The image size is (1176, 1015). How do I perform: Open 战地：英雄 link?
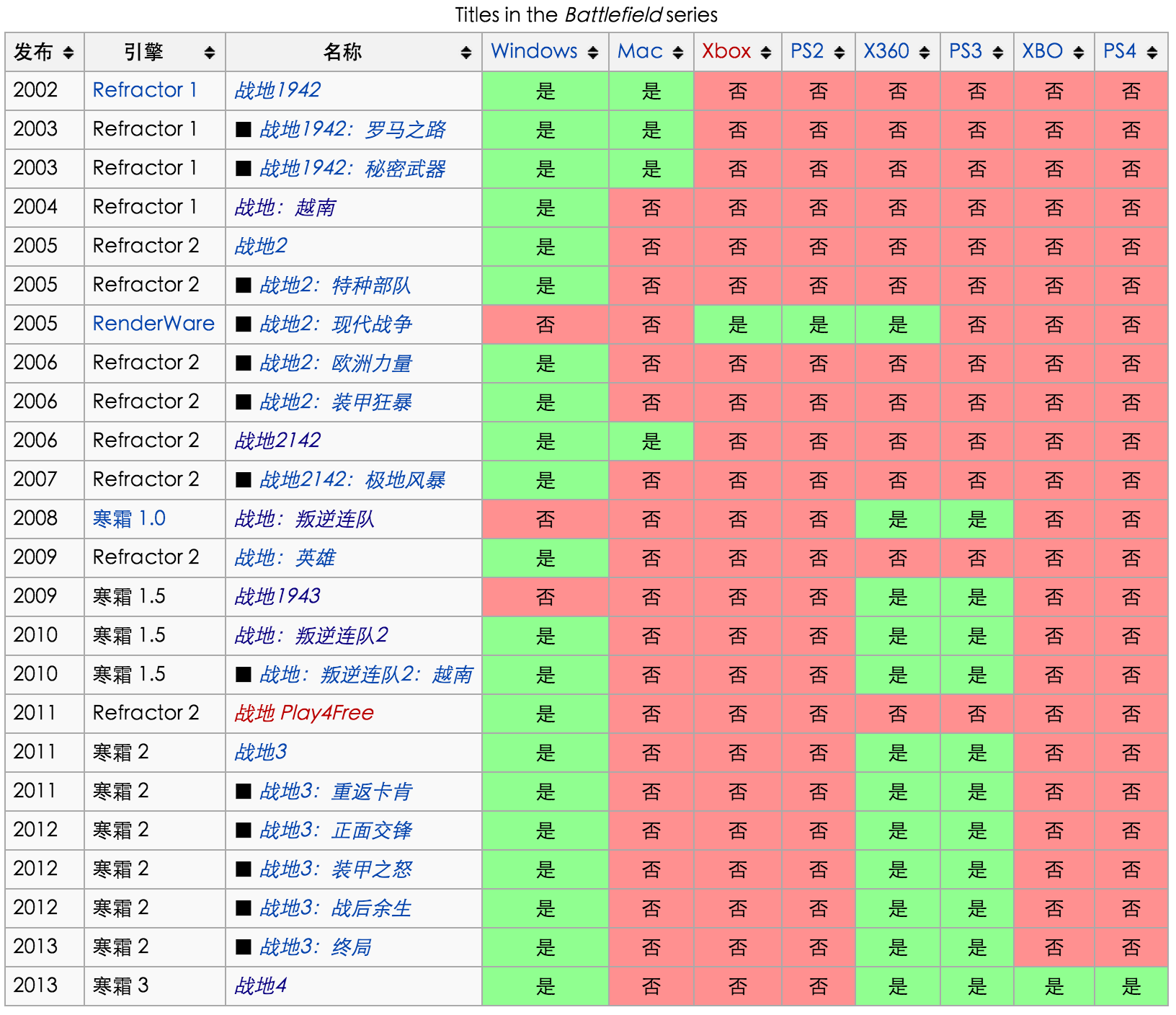pyautogui.click(x=285, y=557)
